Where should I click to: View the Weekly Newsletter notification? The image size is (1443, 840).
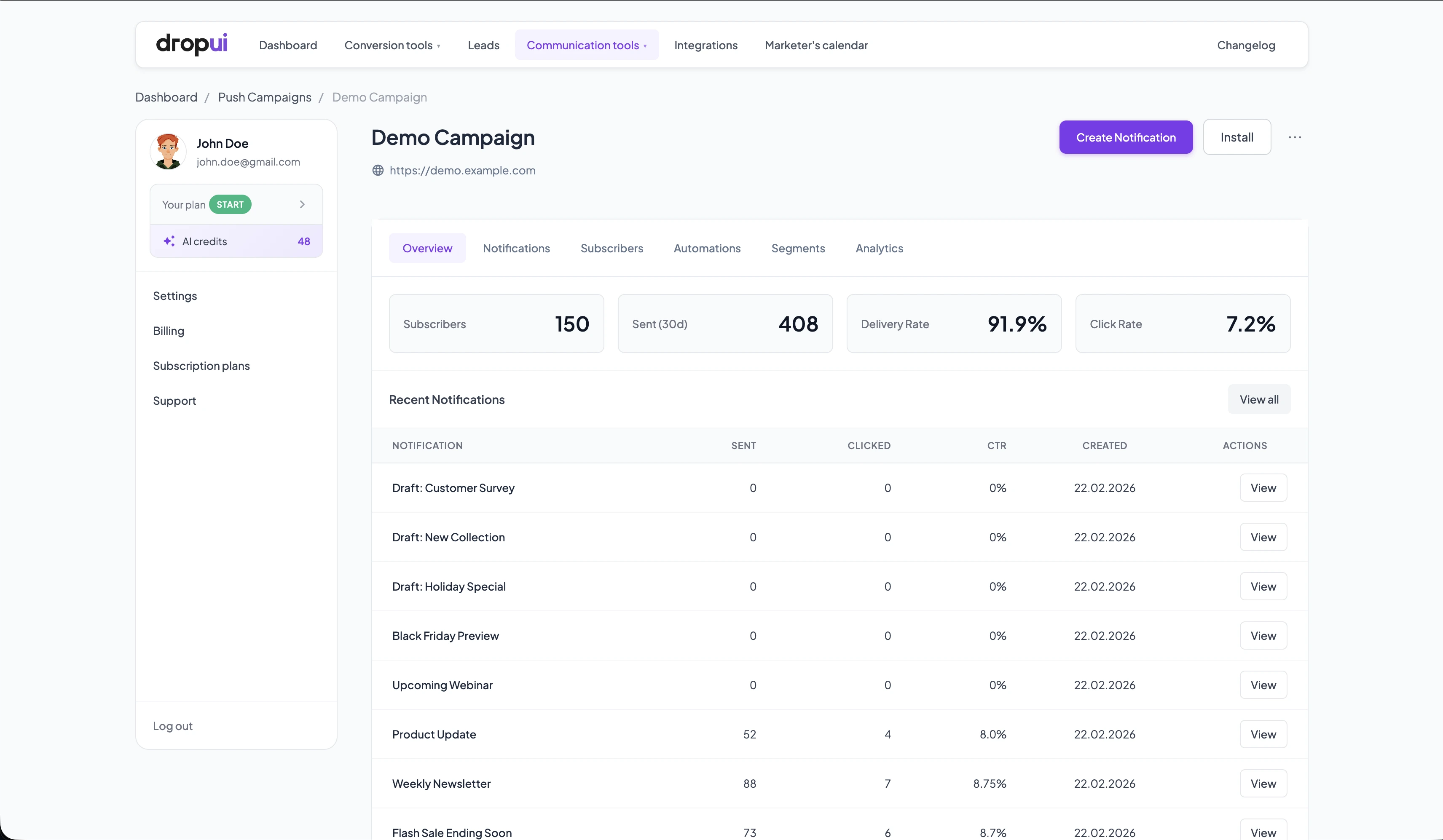[1263, 784]
